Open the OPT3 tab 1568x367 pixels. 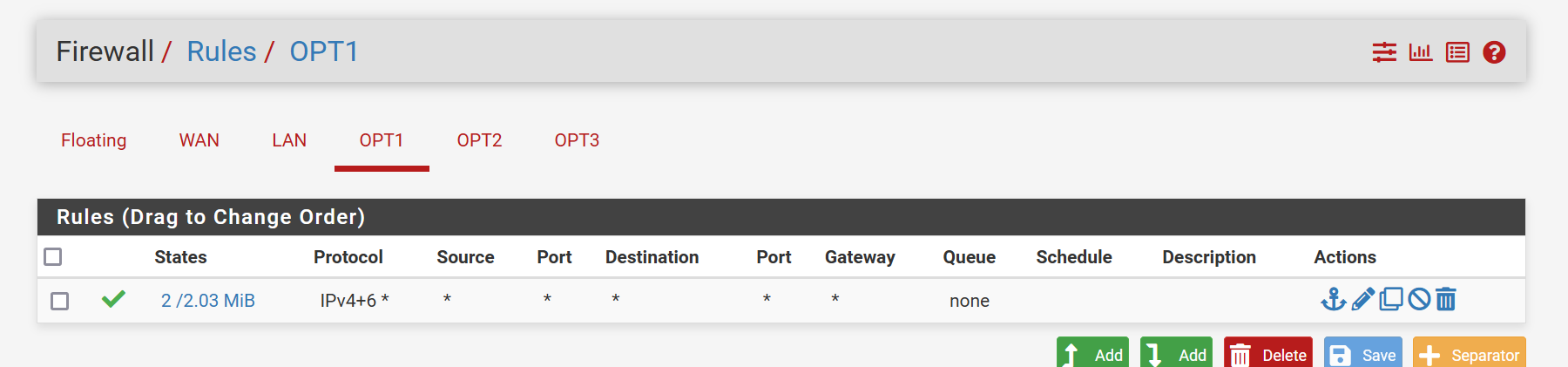(577, 140)
